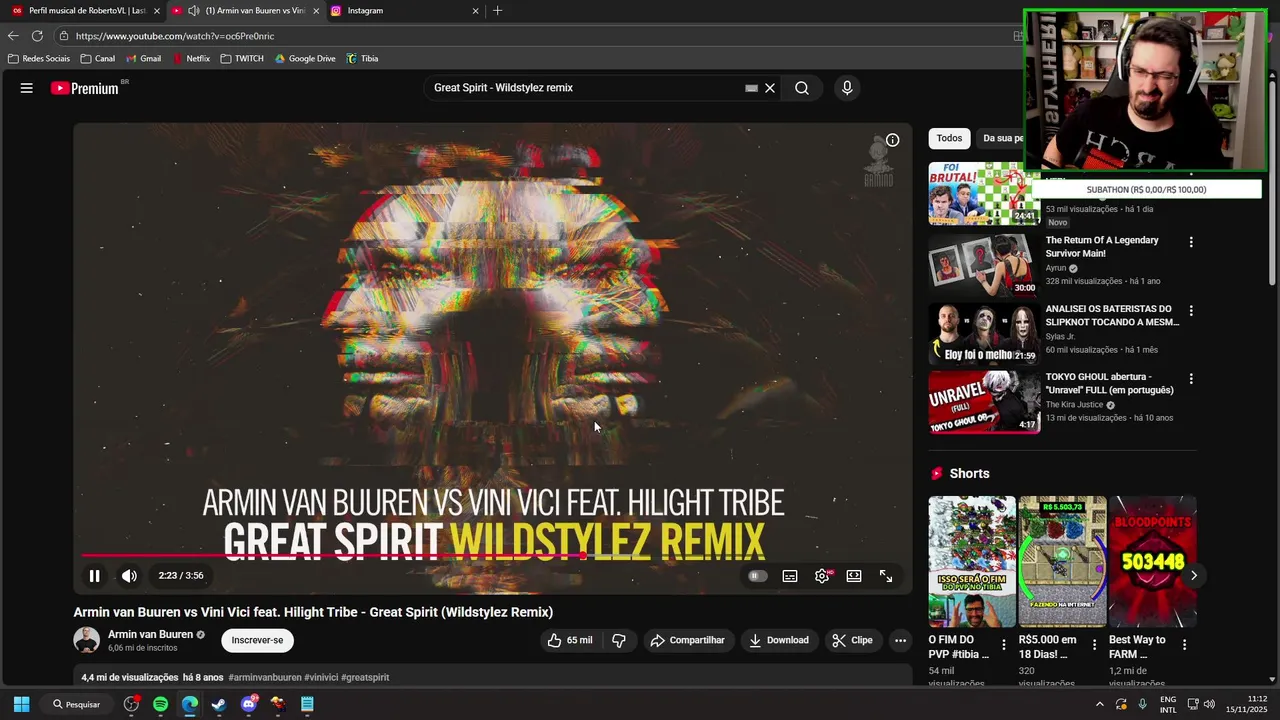Like the video with 65 mil
Viewport: 1280px width, 720px height.
(x=570, y=640)
